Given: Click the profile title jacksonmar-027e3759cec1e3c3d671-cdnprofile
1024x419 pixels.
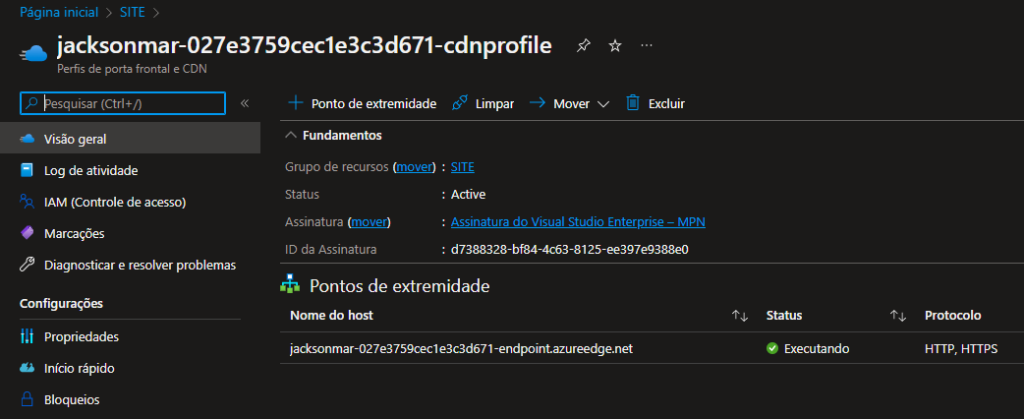Looking at the screenshot, I should pos(304,46).
